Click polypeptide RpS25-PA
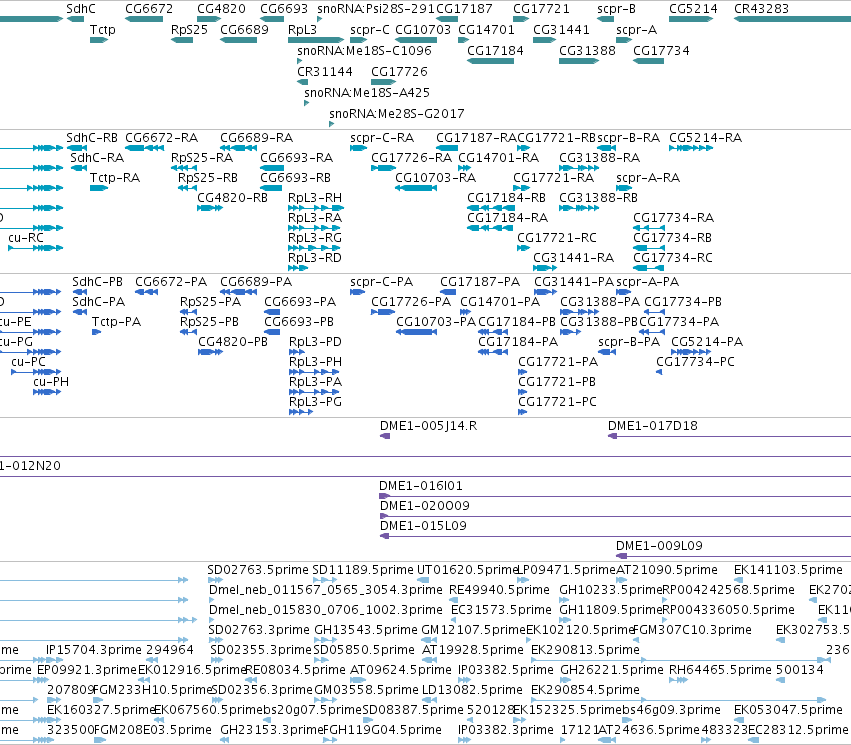This screenshot has width=851, height=745. tap(210, 302)
